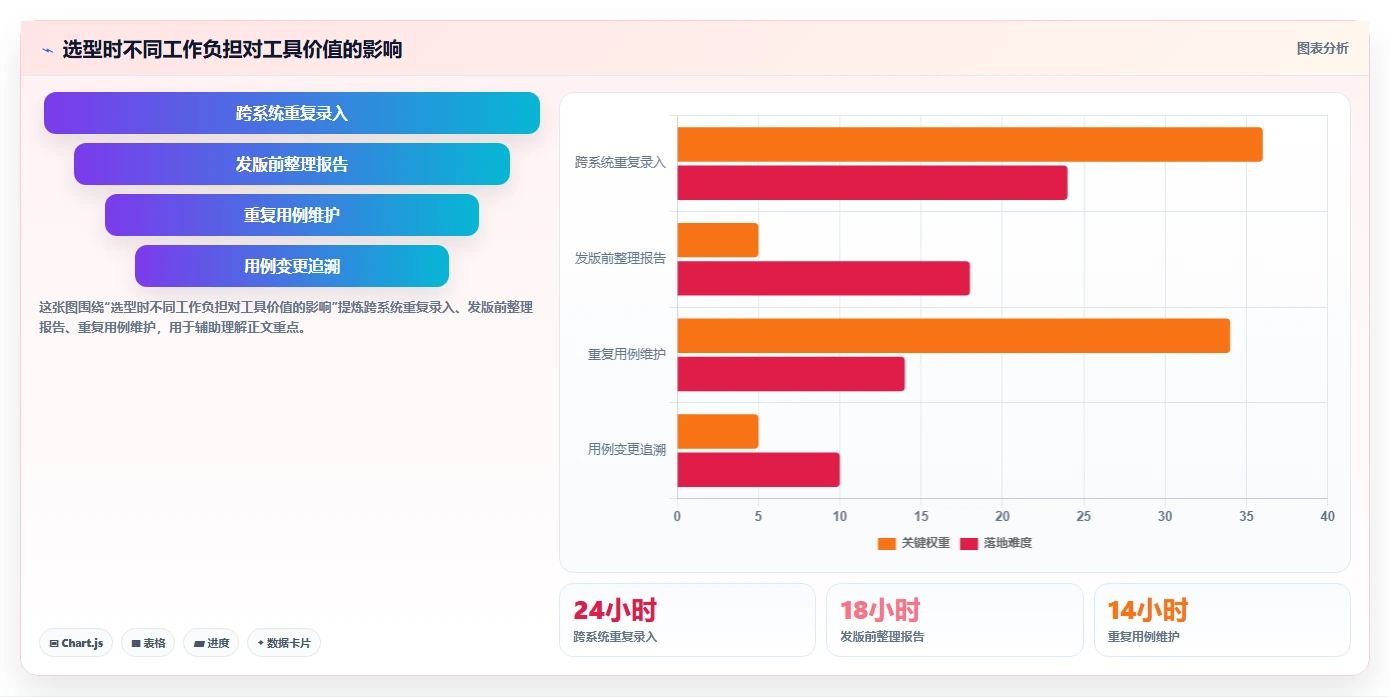Click the chart y-axis label 跨系统重复录入
The height and width of the screenshot is (697, 1390).
[620, 162]
